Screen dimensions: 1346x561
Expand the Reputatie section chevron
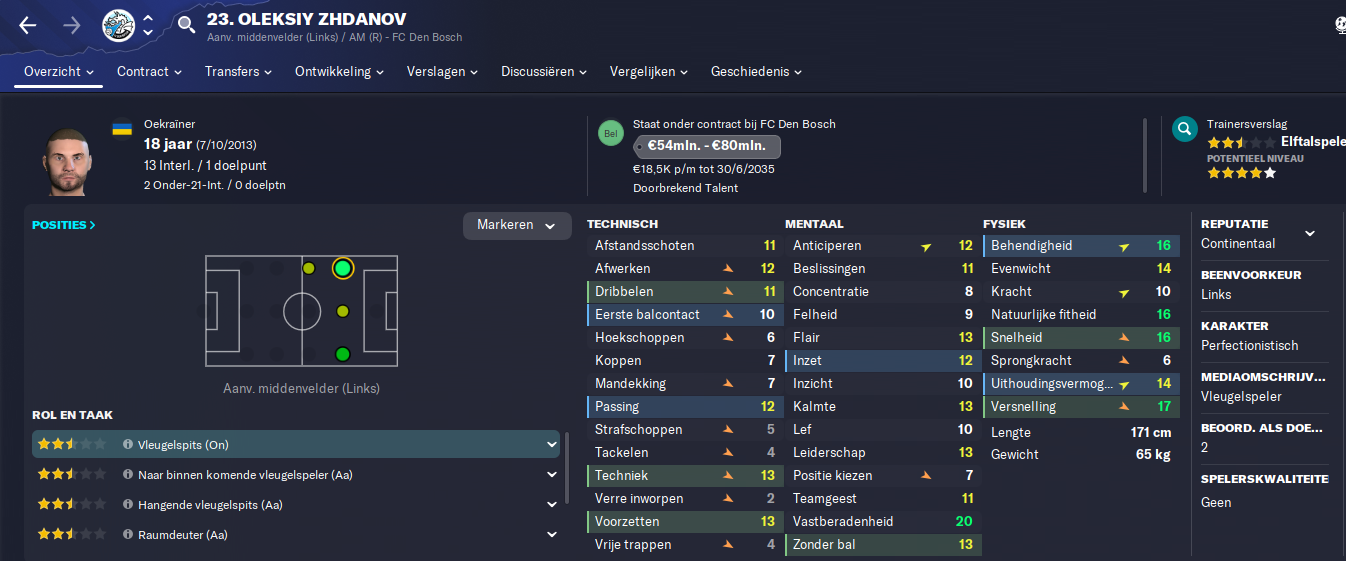coord(1310,234)
